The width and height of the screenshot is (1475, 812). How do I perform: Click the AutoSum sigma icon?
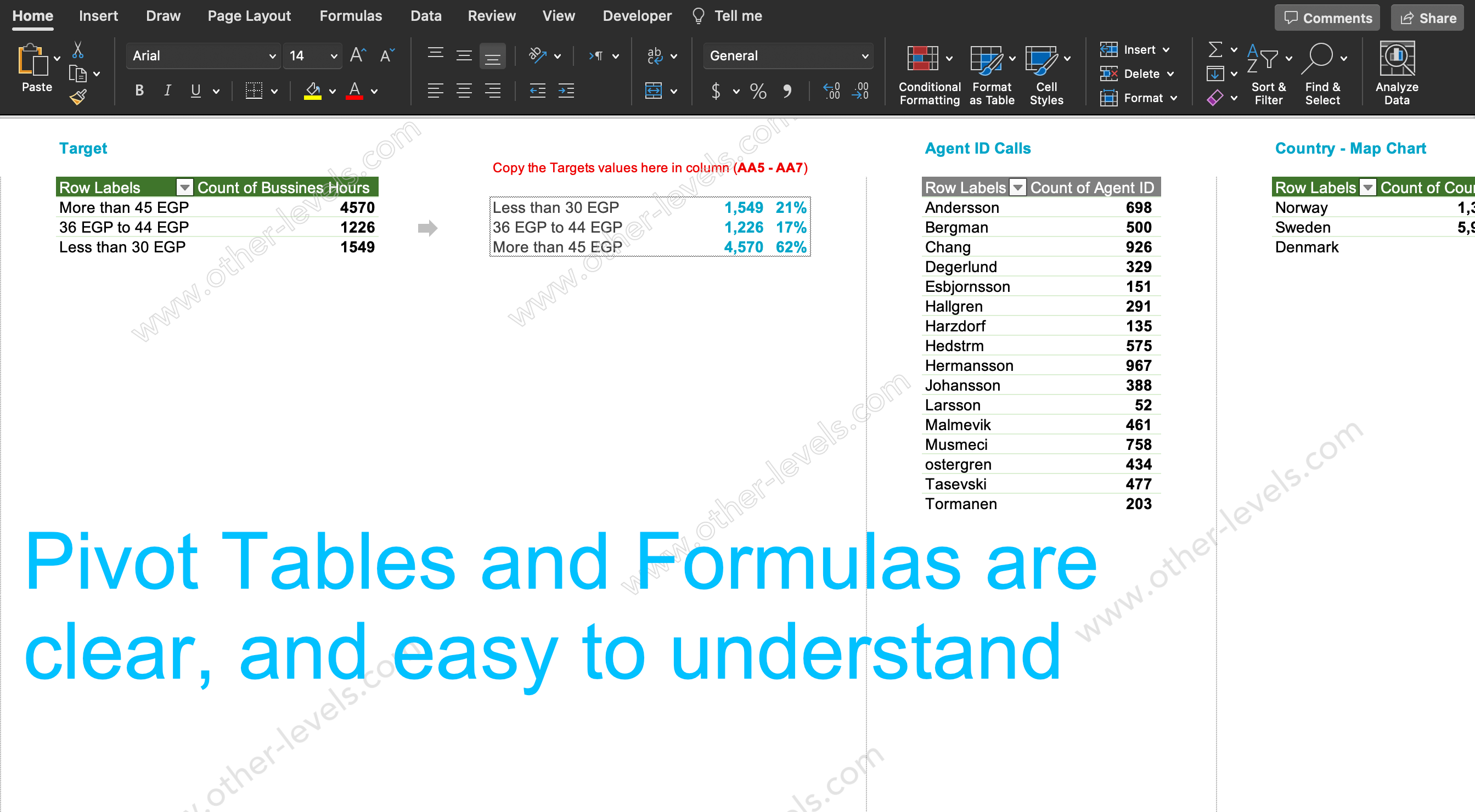coord(1215,50)
